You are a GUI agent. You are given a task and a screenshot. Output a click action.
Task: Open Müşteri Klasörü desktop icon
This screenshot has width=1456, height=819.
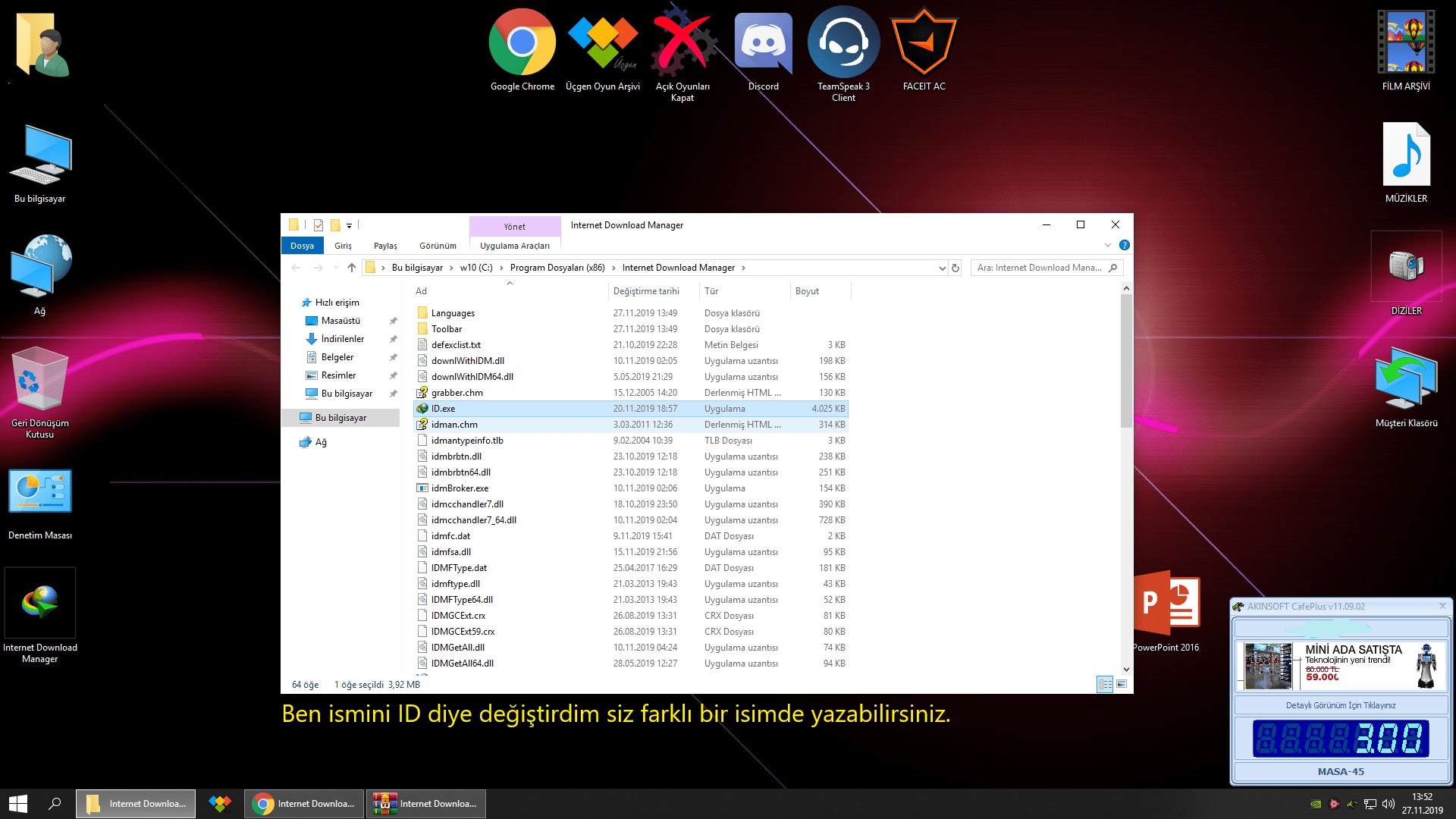tap(1406, 387)
